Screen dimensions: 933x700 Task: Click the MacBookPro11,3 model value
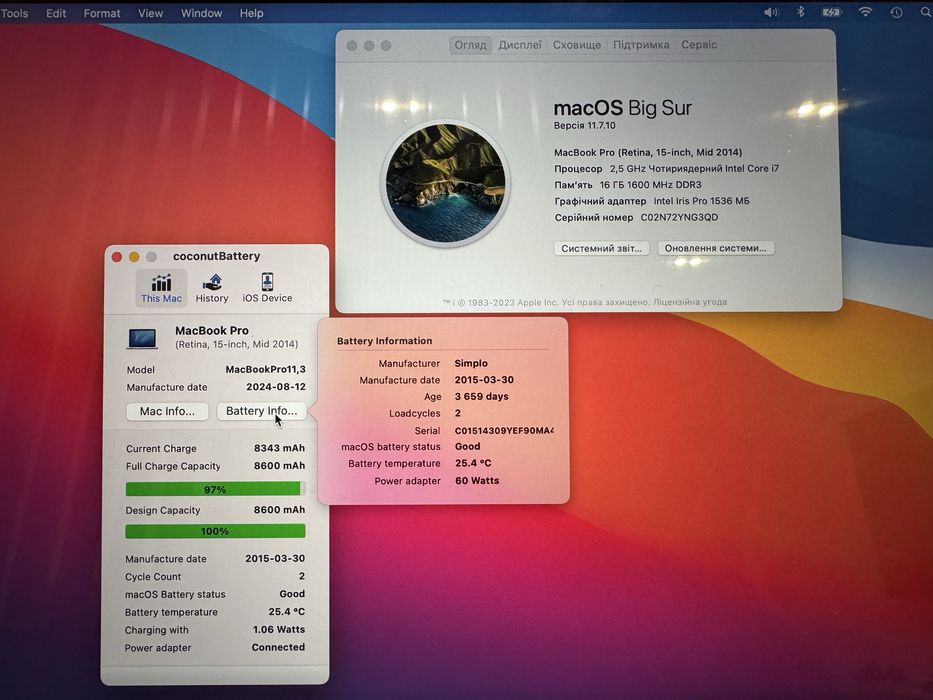point(265,370)
